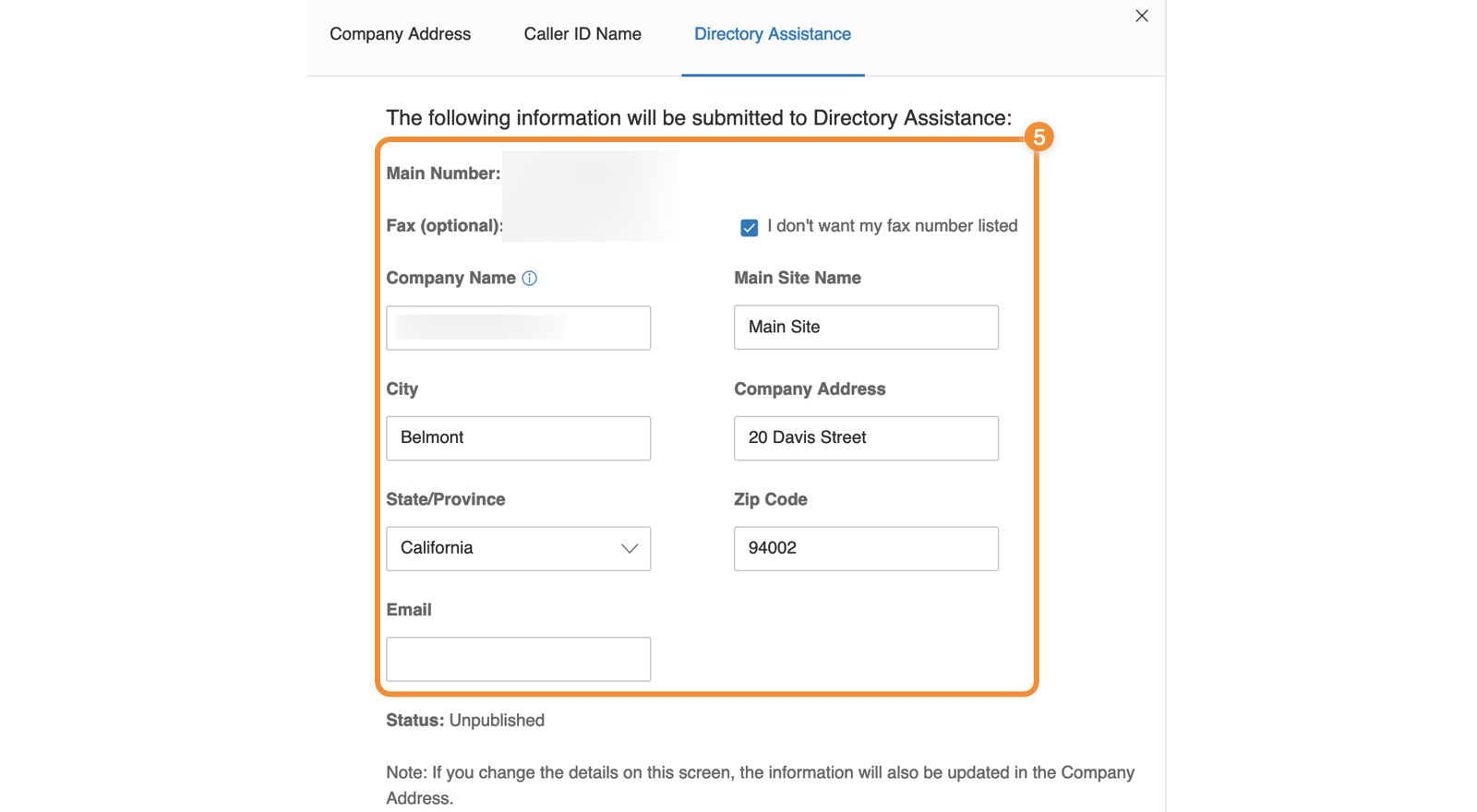This screenshot has width=1477, height=812.
Task: Click the Main Number label
Action: [443, 173]
